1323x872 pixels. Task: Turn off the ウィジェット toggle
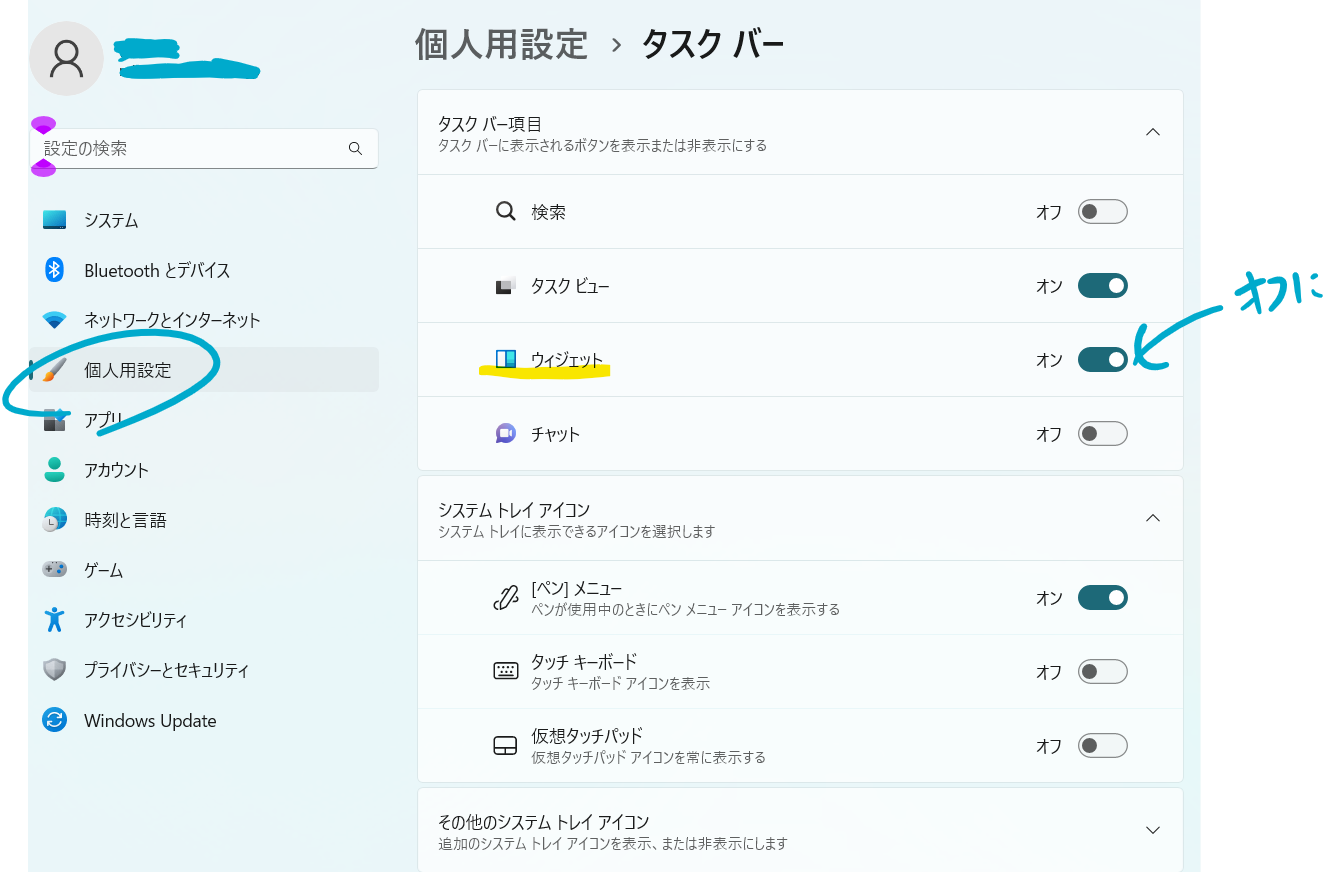coord(1102,359)
